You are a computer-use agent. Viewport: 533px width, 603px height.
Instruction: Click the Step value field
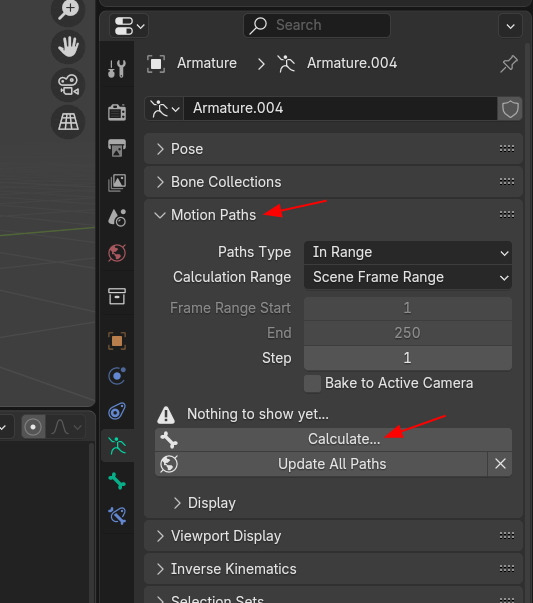pyautogui.click(x=408, y=358)
